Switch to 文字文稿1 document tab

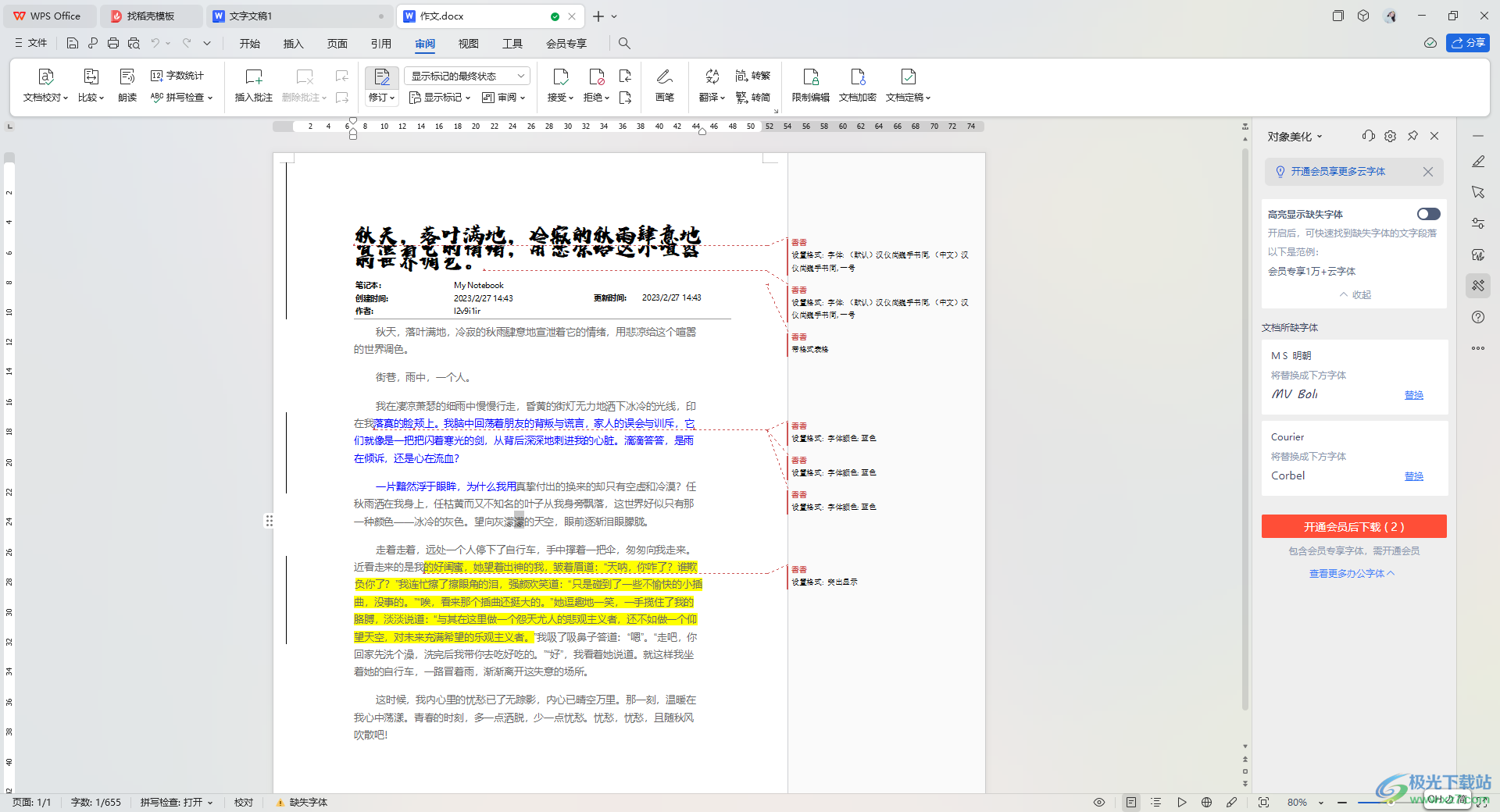point(300,16)
